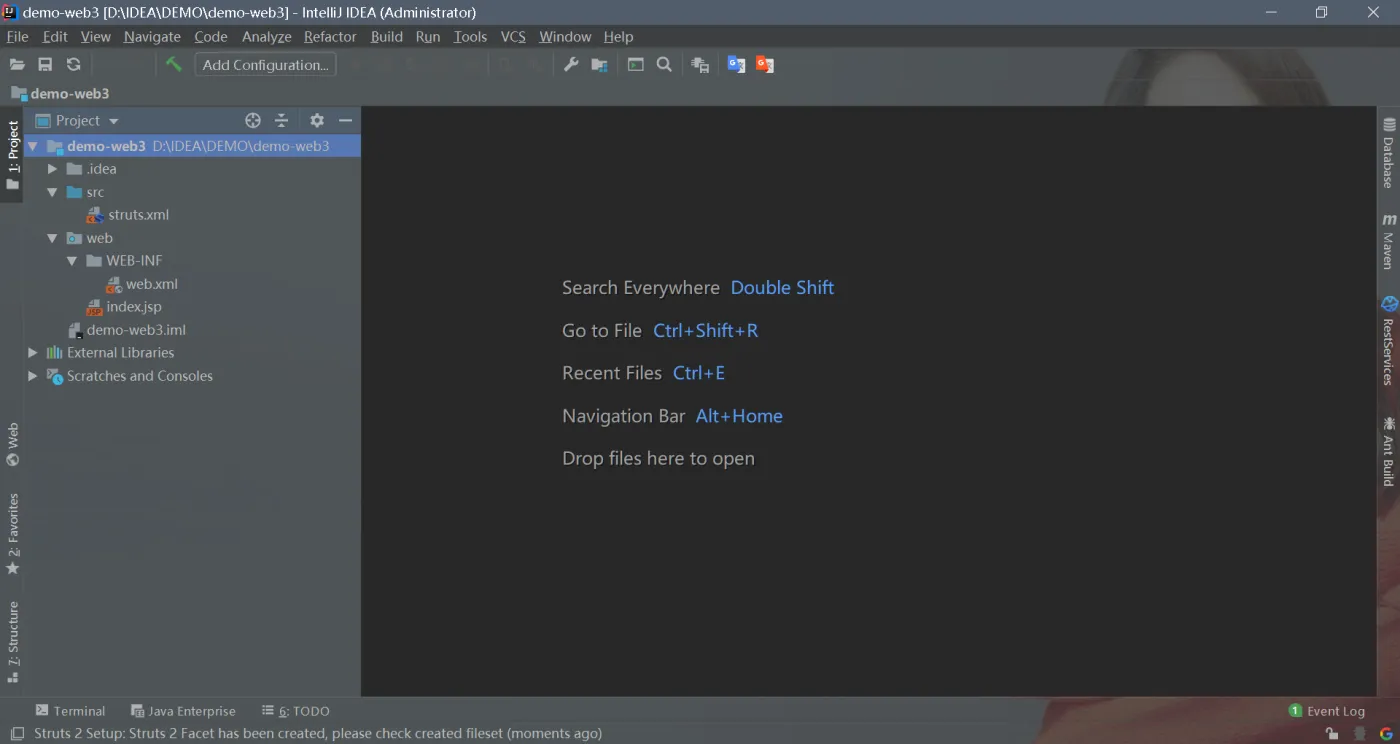The image size is (1400, 744).
Task: Open the Project Structure toolbar icon
Action: [x=599, y=65]
